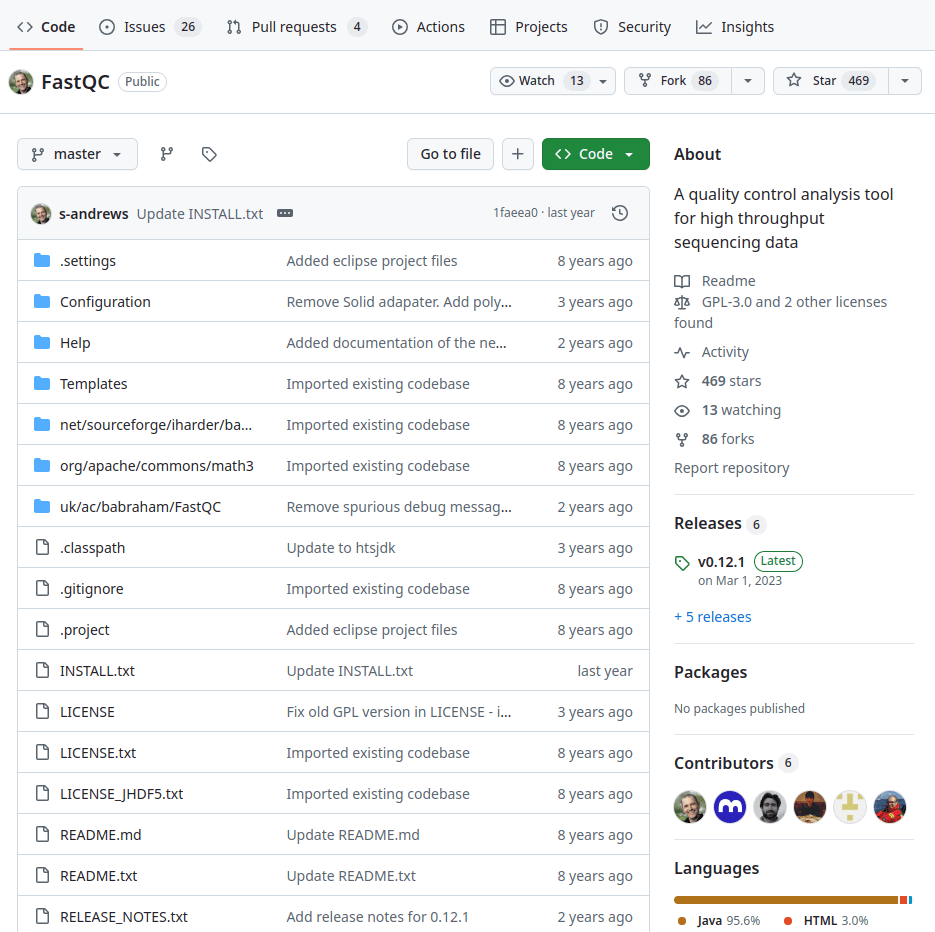Viewport: 935px width, 932px height.
Task: Open v0.12.1 latest release
Action: point(721,562)
